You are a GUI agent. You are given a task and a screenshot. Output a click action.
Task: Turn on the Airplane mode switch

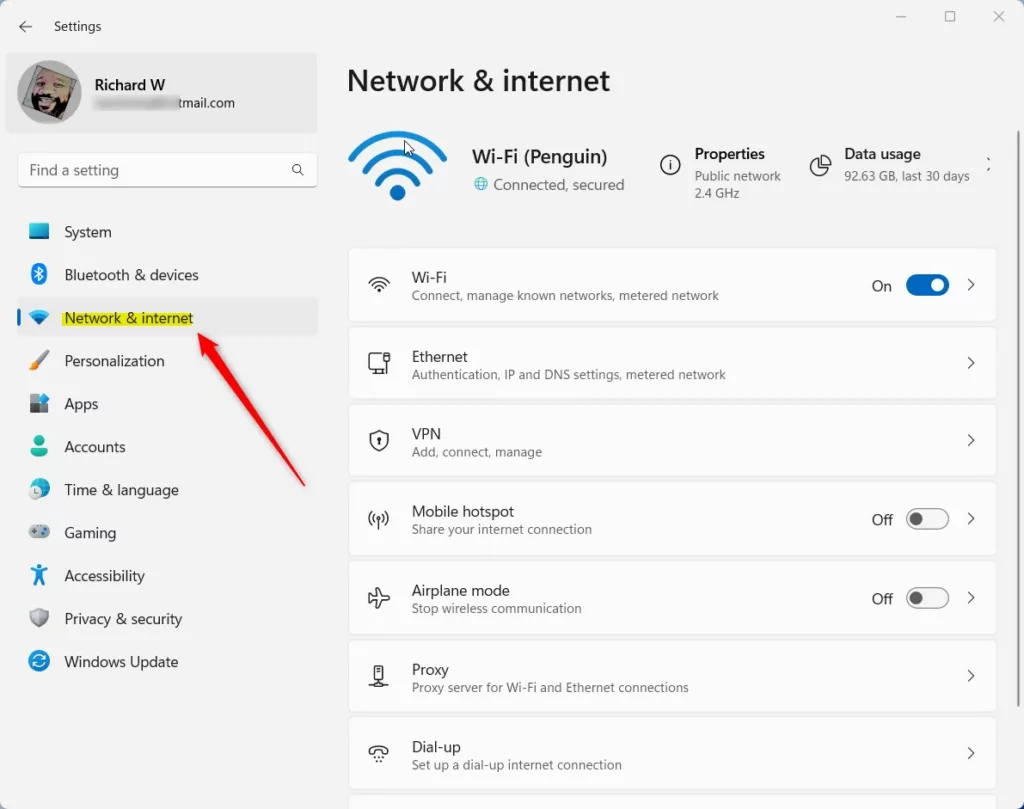[x=927, y=598]
